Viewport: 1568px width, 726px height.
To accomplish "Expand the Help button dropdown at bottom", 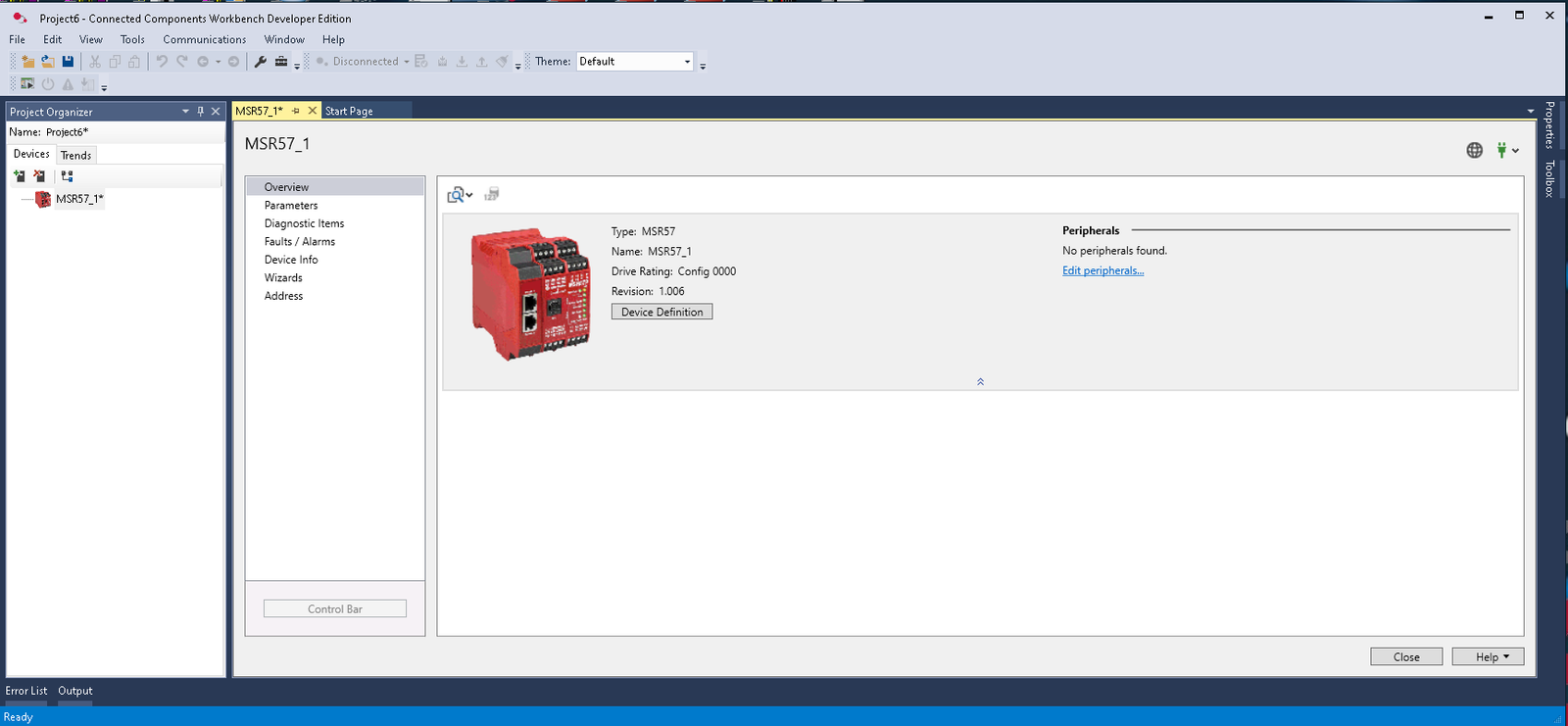I will (1506, 656).
